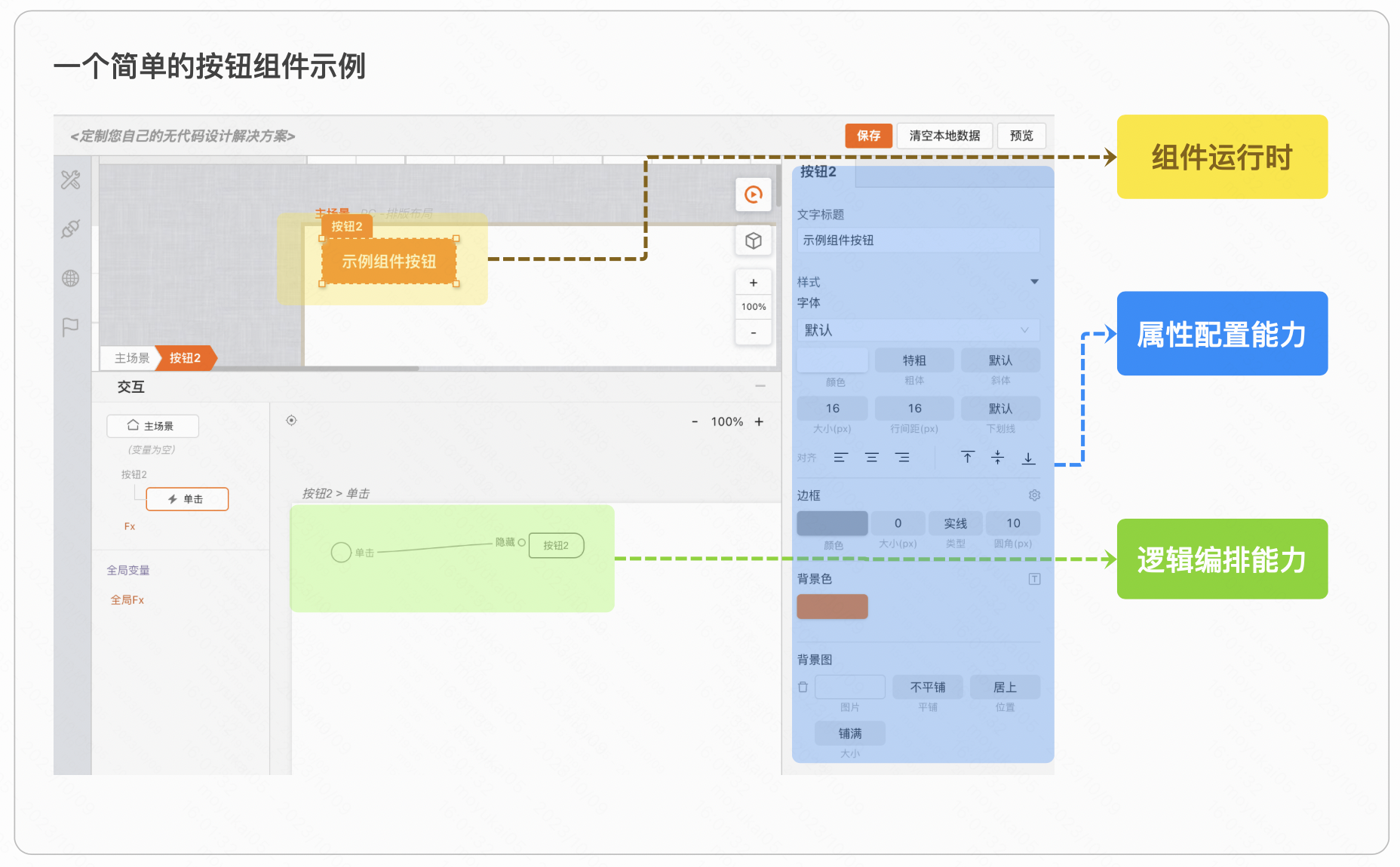This screenshot has width=1400, height=867.
Task: Open the tools and wrench sidebar icon
Action: (71, 179)
